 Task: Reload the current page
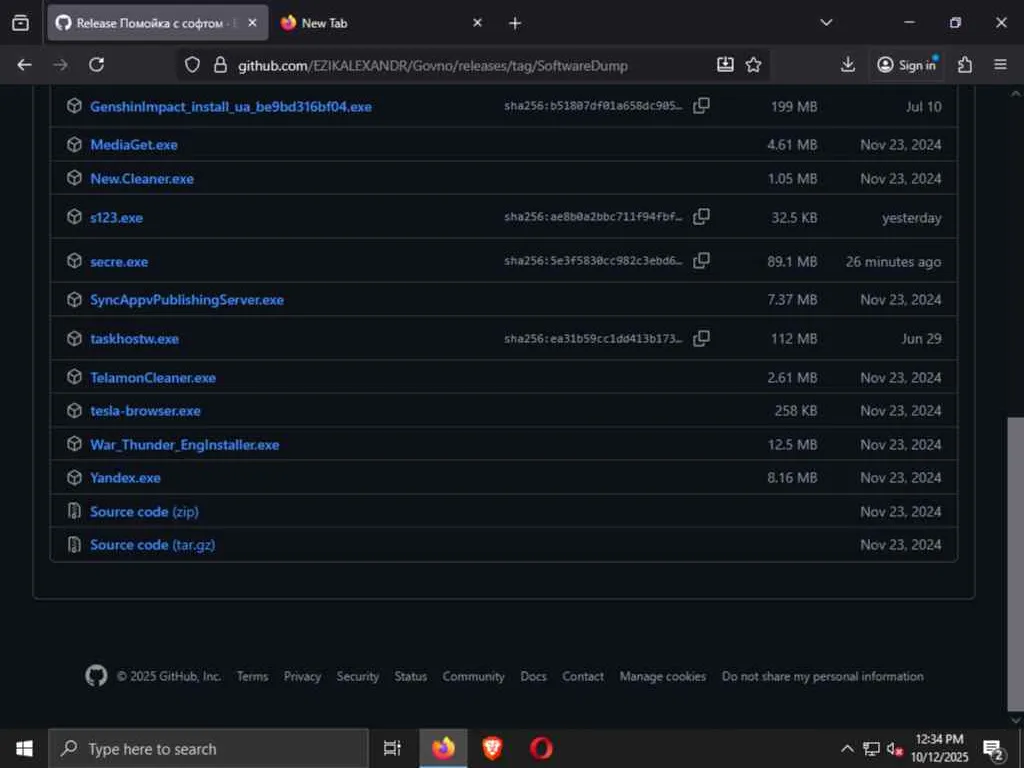pos(97,65)
